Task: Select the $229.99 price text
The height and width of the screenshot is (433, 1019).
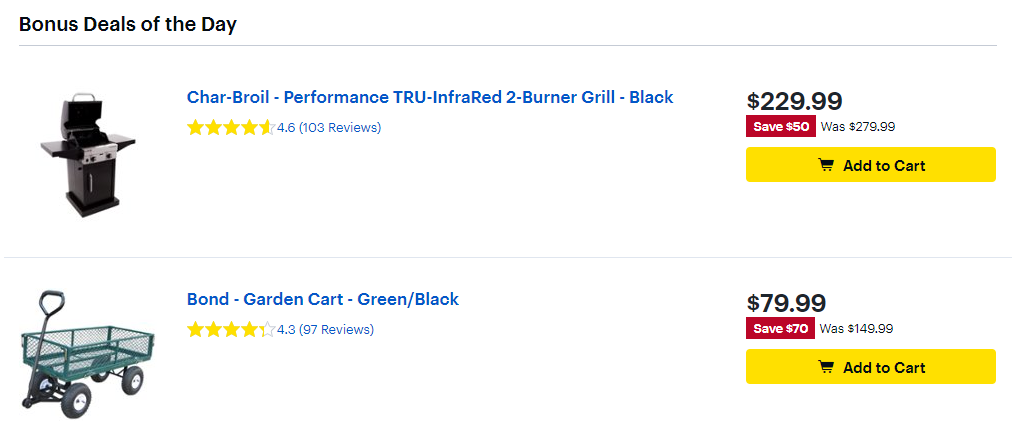Action: coord(794,101)
